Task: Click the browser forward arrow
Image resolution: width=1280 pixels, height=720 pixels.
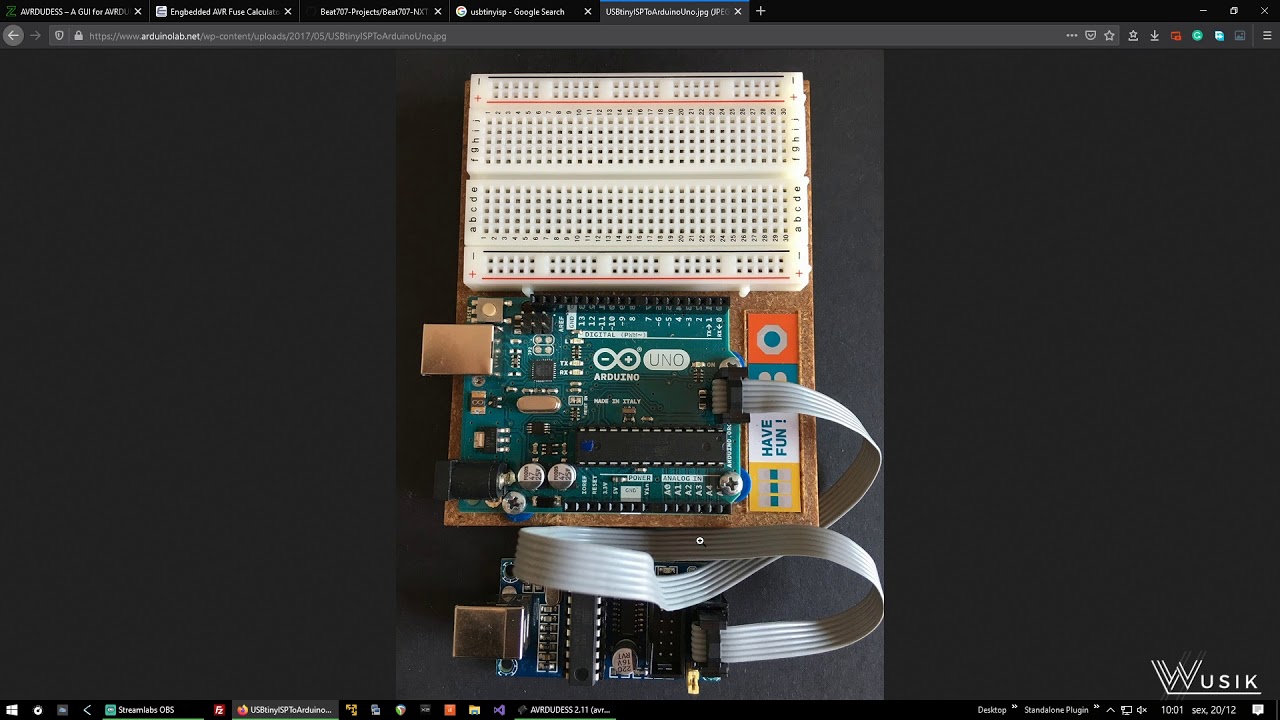Action: coord(35,35)
